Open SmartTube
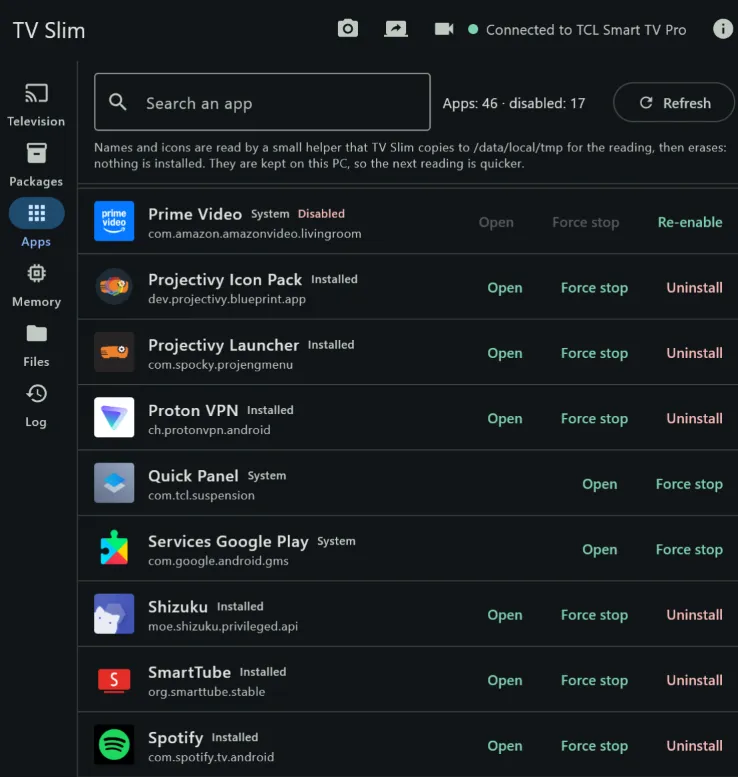This screenshot has width=738, height=777. tap(505, 680)
